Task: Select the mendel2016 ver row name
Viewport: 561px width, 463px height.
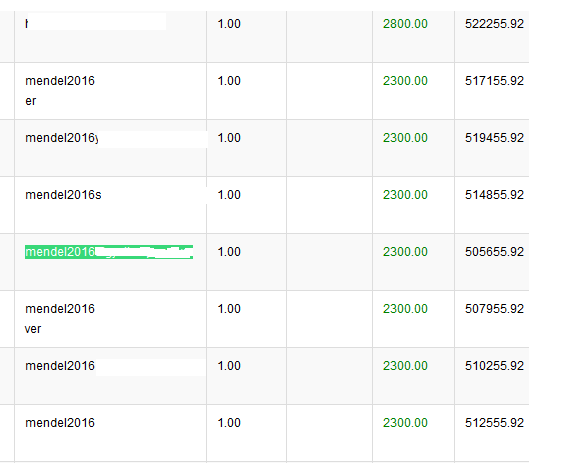Action: [x=60, y=319]
